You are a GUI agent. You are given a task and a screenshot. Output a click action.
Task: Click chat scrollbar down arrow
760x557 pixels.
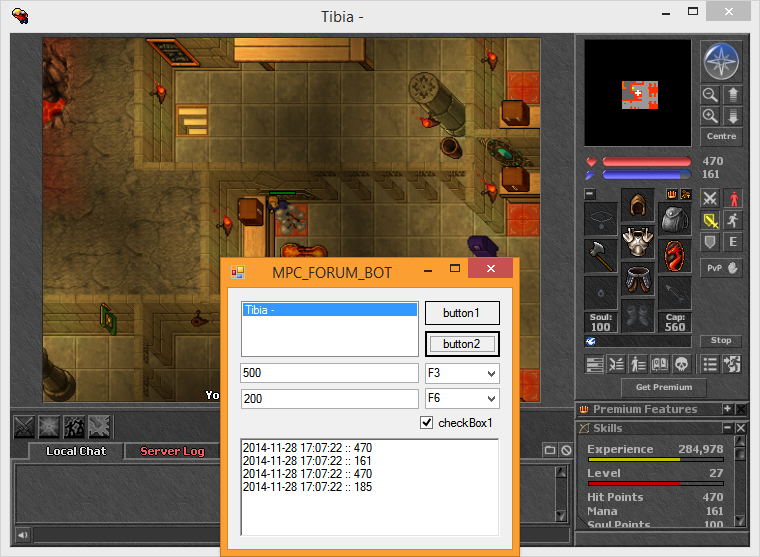tap(561, 515)
